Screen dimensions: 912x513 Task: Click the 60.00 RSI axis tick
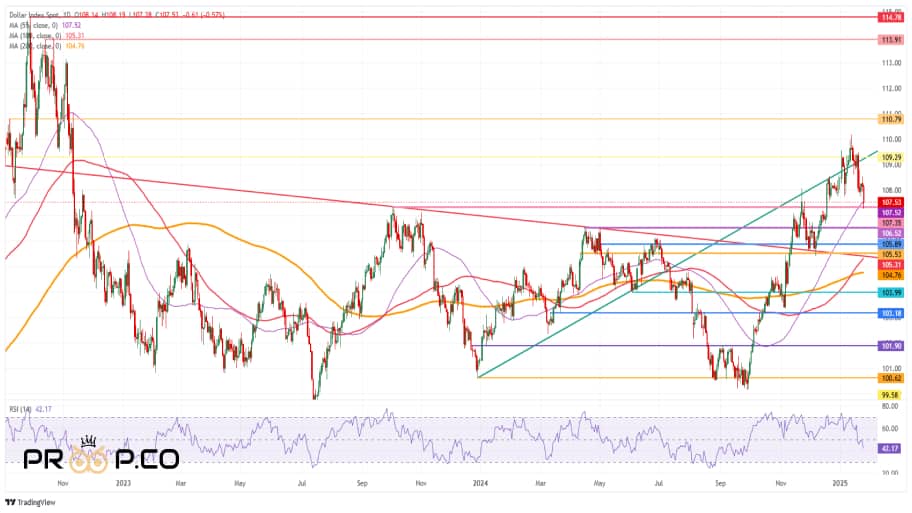click(890, 429)
